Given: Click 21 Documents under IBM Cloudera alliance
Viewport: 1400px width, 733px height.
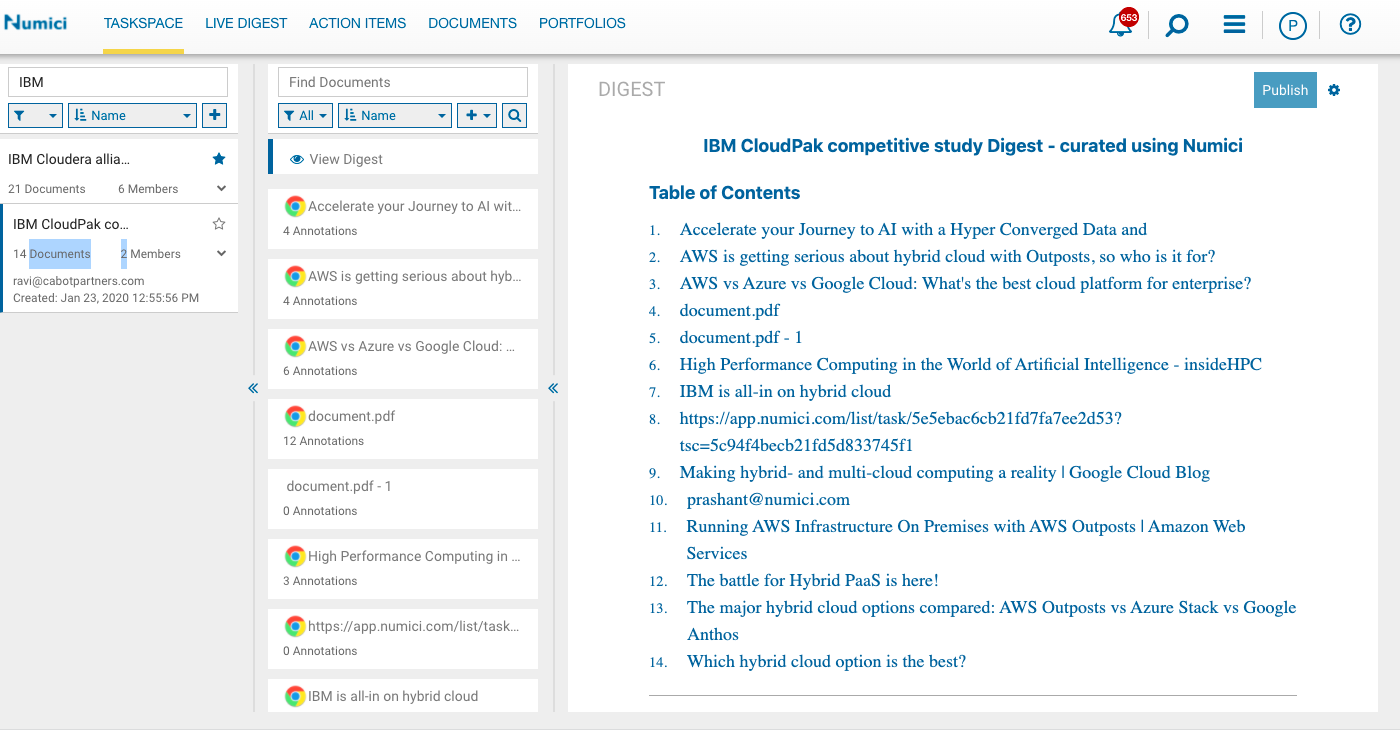Looking at the screenshot, I should (47, 189).
